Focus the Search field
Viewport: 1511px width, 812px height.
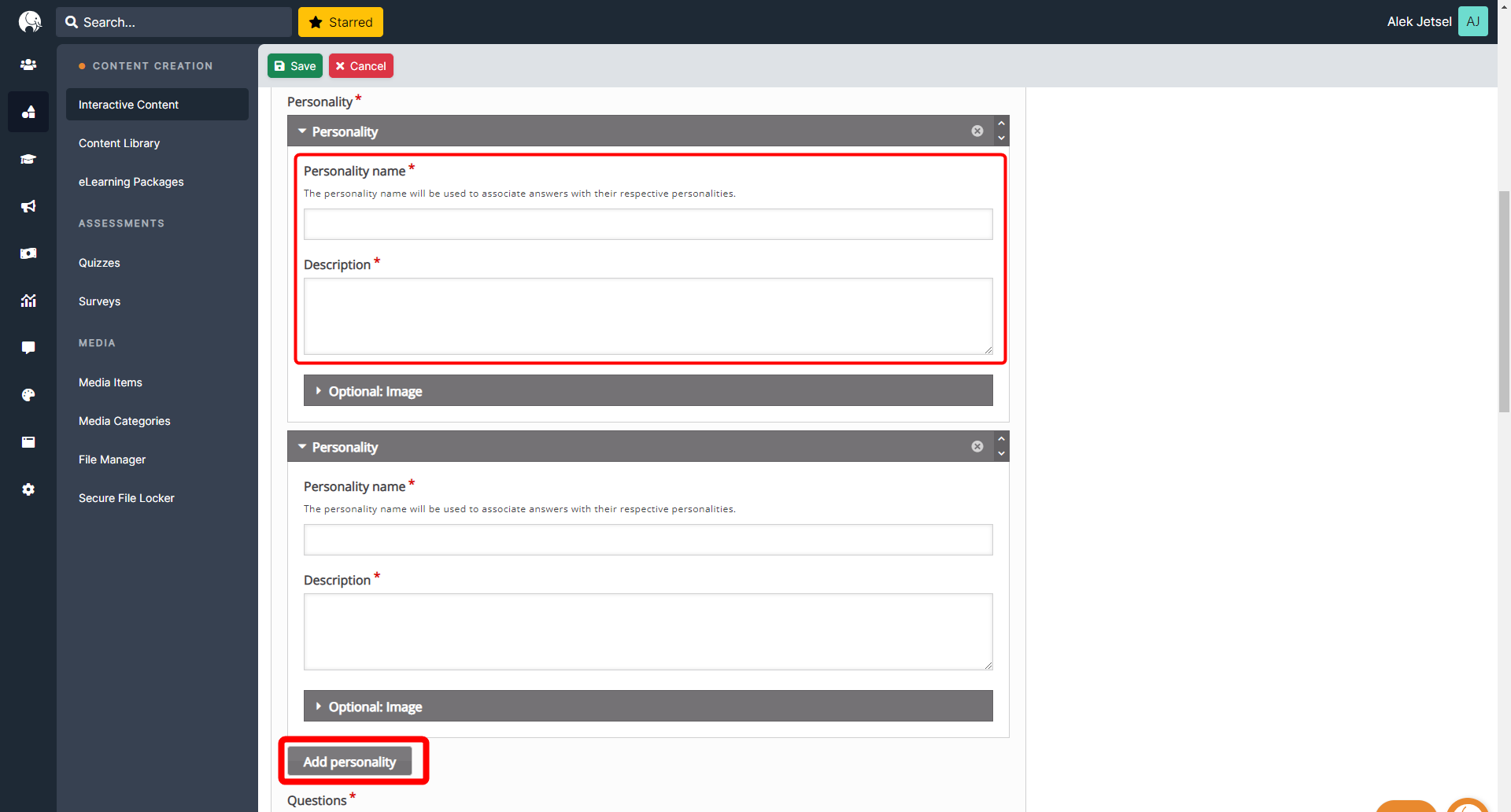click(174, 22)
